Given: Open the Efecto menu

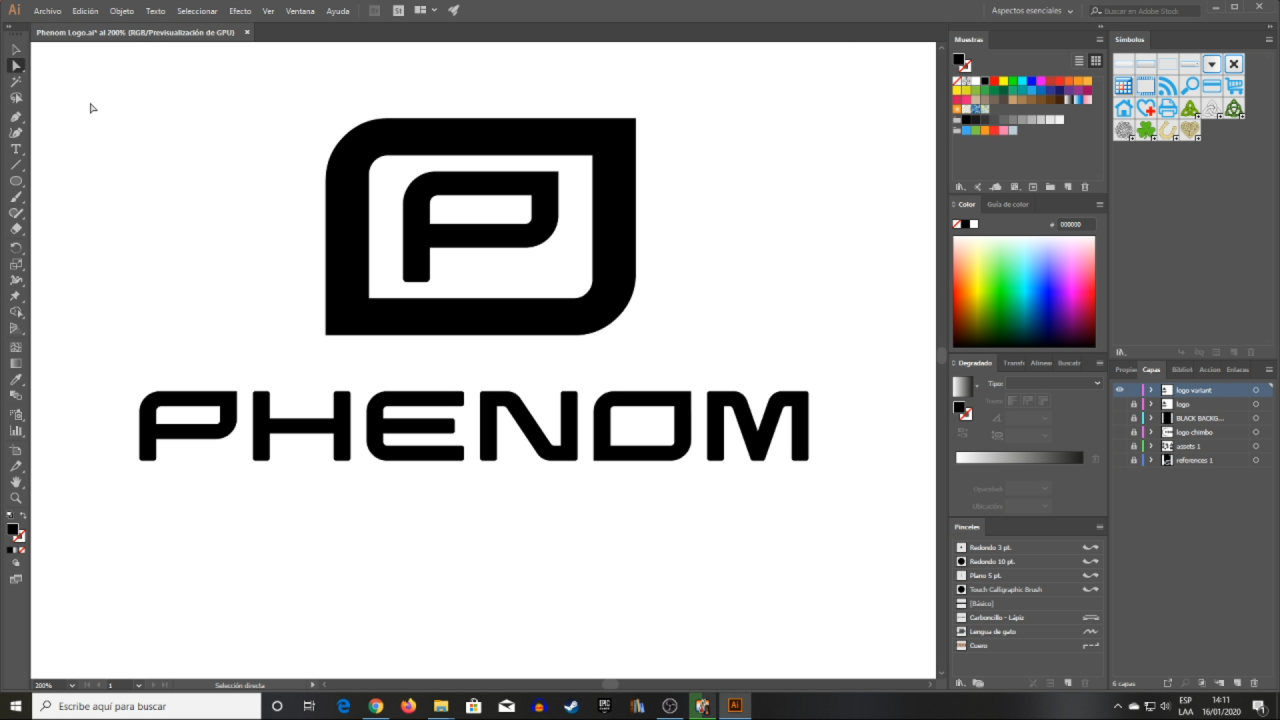Looking at the screenshot, I should coord(240,11).
